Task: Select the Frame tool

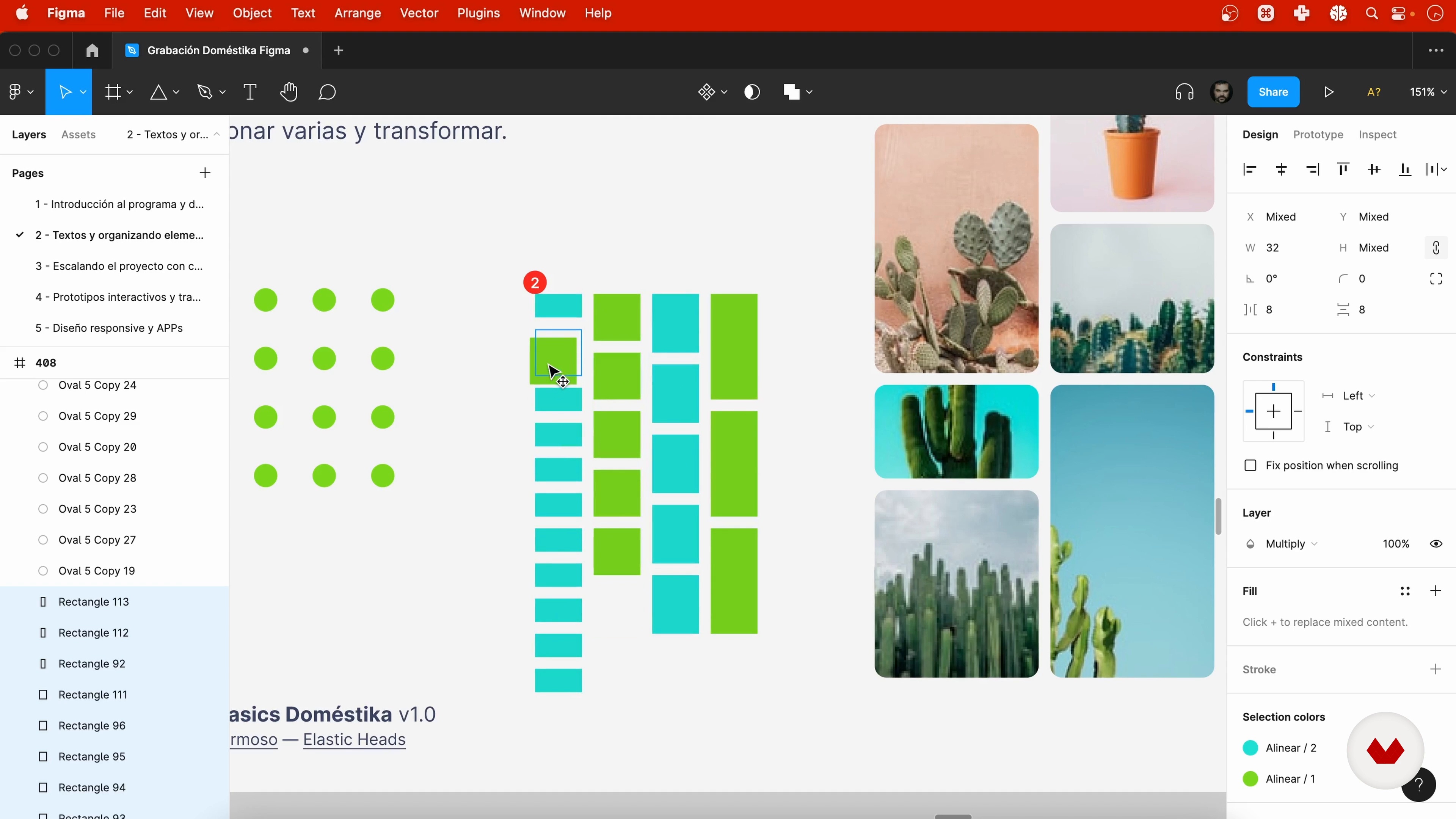Action: click(113, 91)
